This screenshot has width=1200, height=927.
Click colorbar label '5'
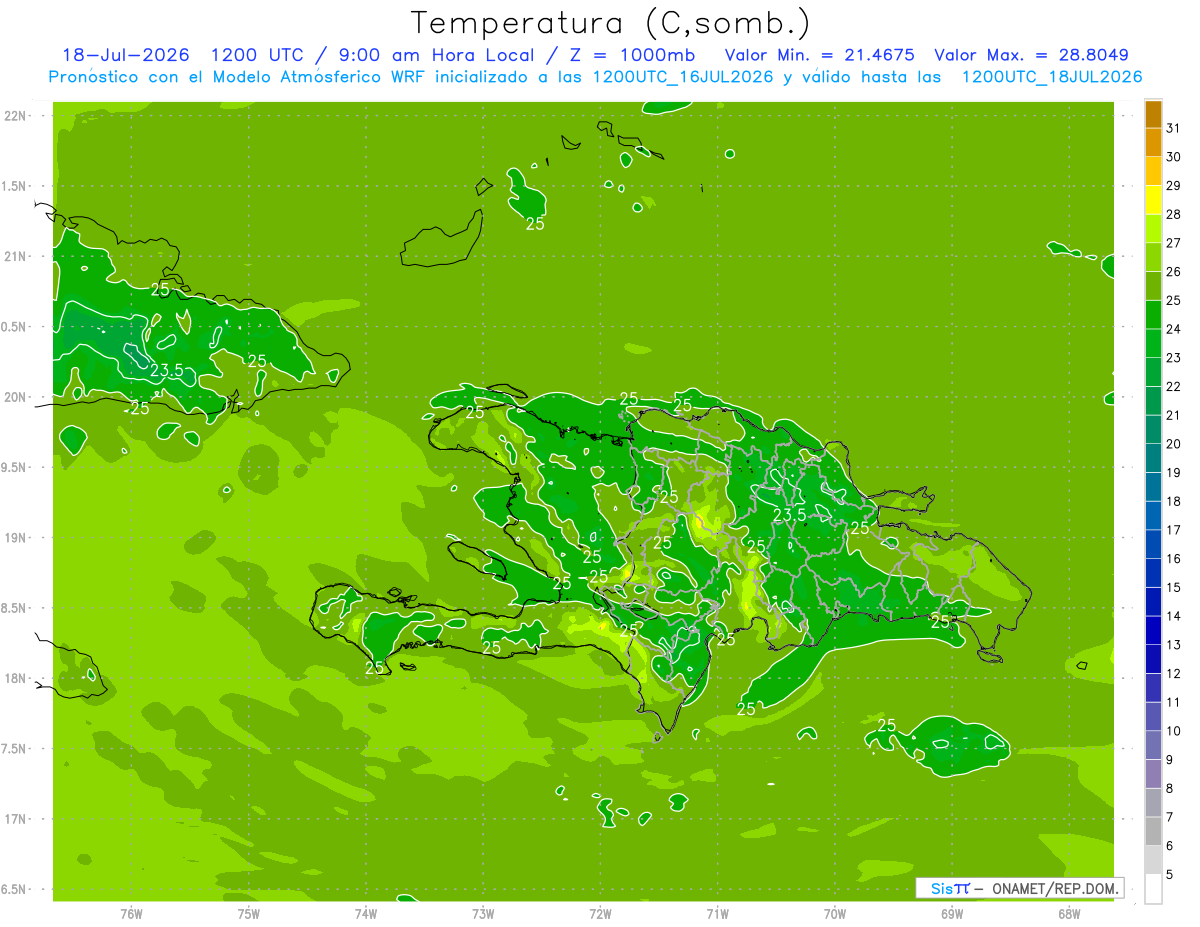[1170, 875]
